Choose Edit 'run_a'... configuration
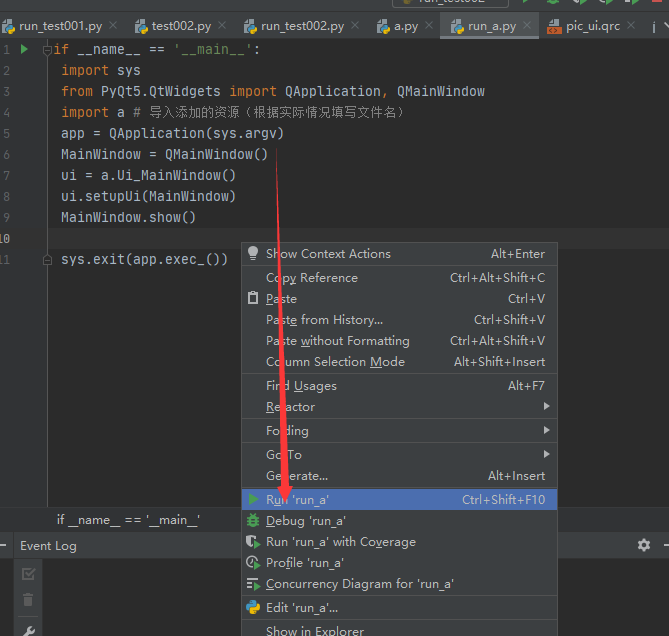 (399, 608)
